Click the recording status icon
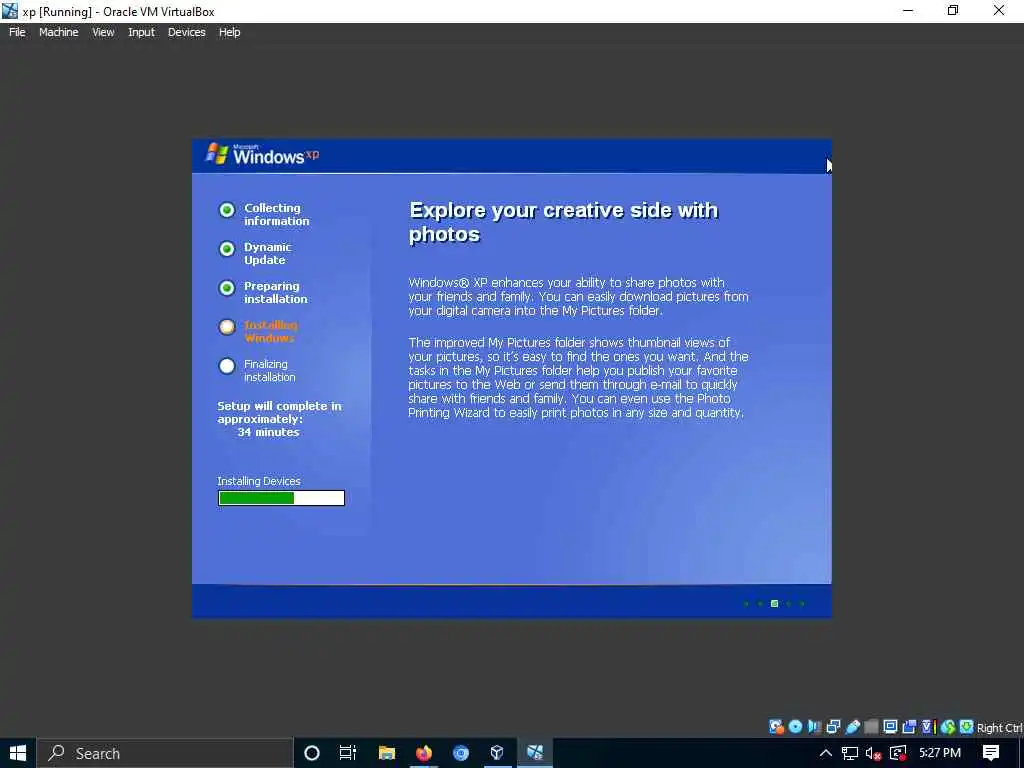 [909, 727]
